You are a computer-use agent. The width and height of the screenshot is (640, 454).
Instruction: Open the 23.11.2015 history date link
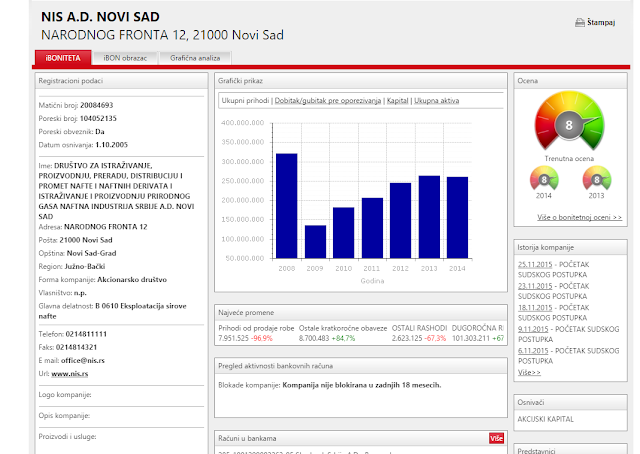(x=535, y=286)
